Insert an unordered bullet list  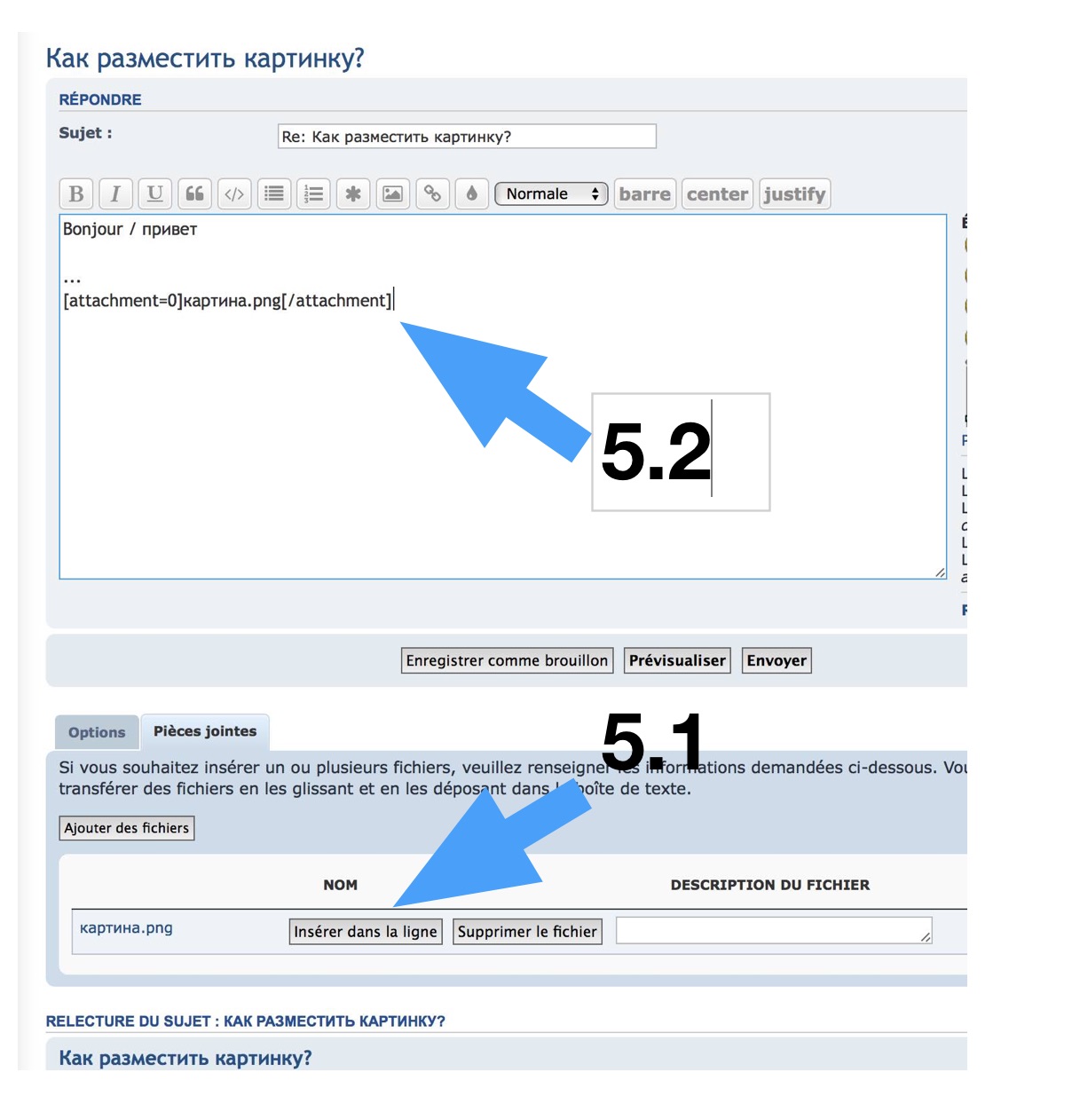tap(274, 194)
